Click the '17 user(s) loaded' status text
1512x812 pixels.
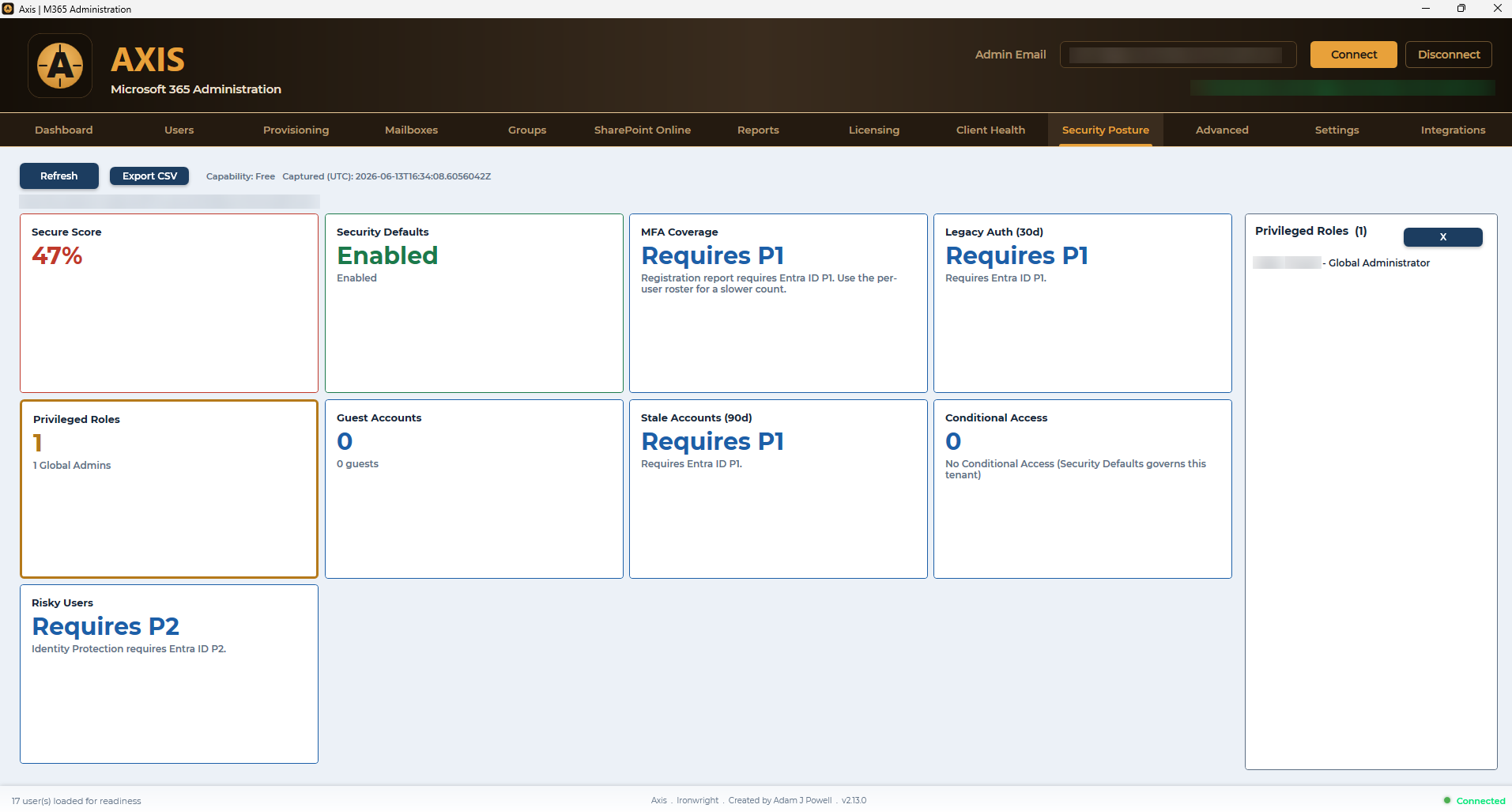click(76, 801)
